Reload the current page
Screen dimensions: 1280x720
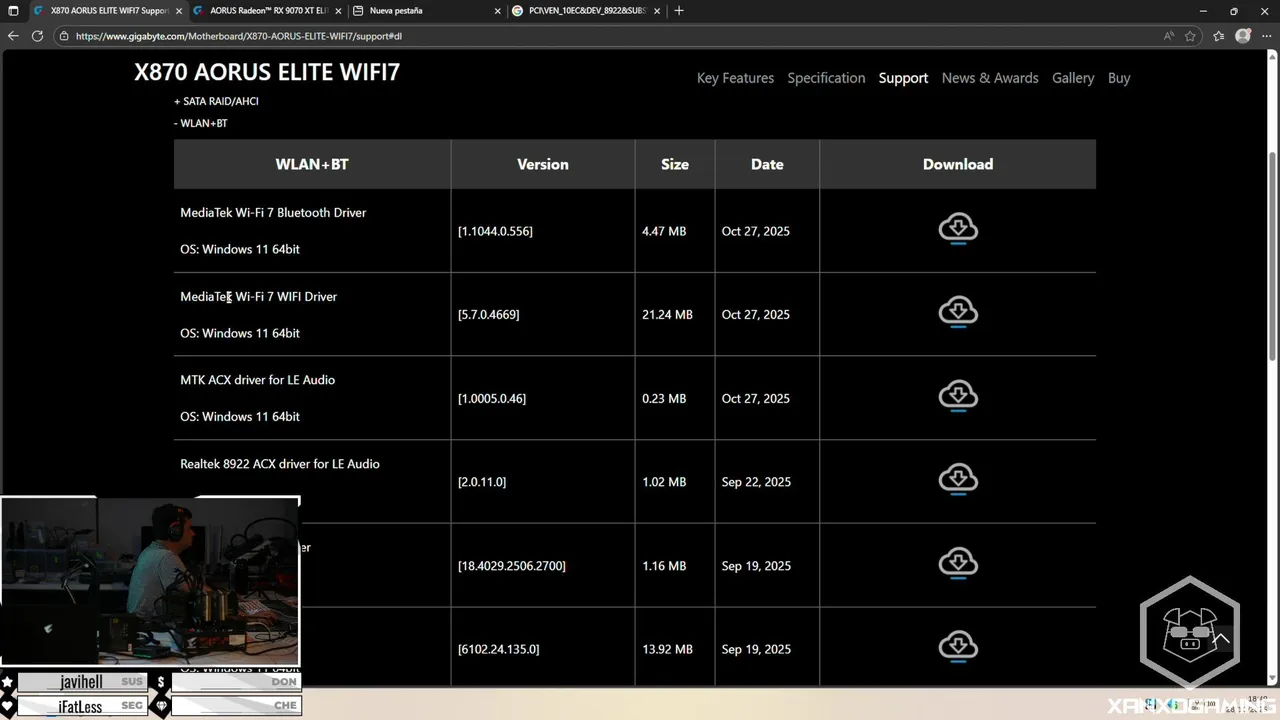point(37,35)
